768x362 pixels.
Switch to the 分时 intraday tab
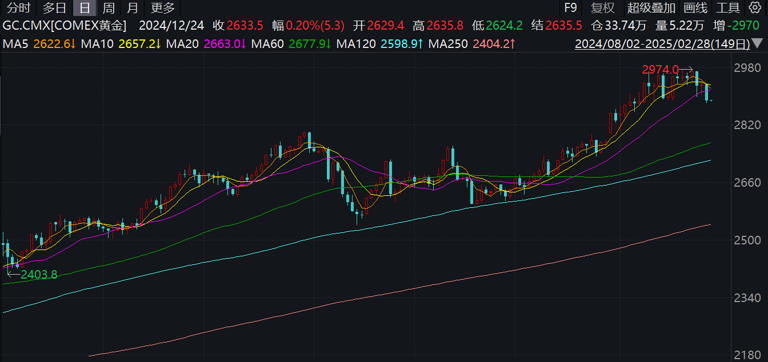click(x=19, y=8)
